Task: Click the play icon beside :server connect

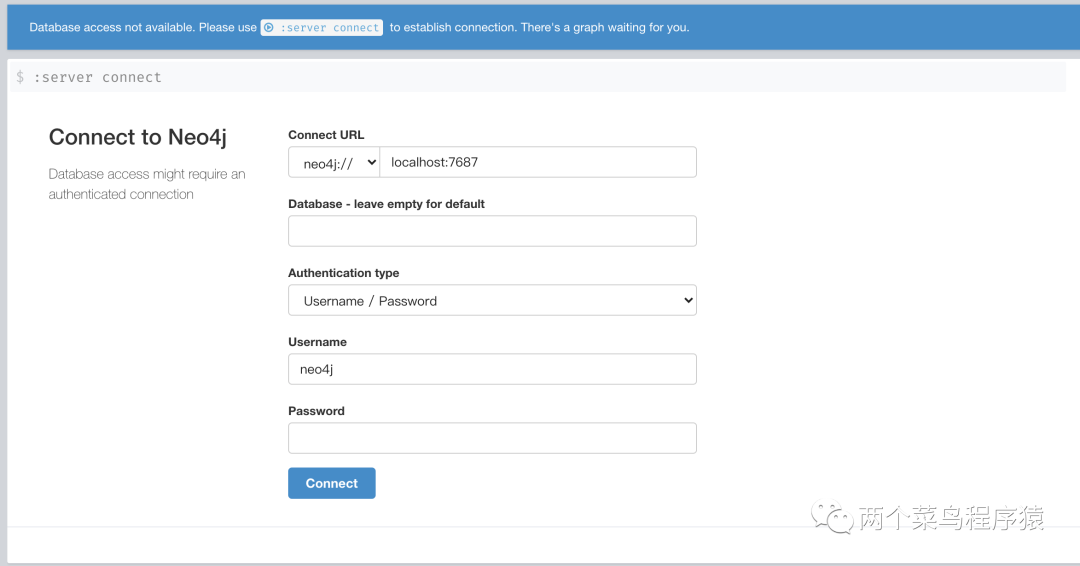Action: pyautogui.click(x=269, y=28)
